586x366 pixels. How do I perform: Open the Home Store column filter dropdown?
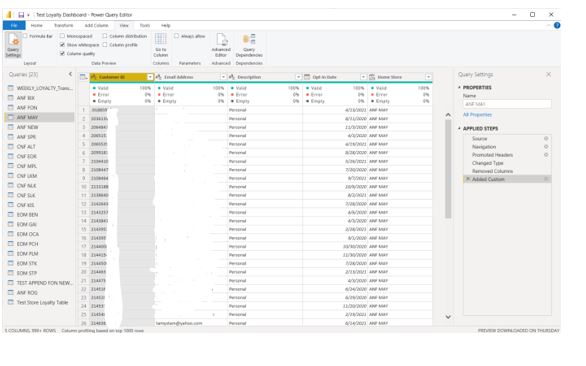tap(428, 77)
